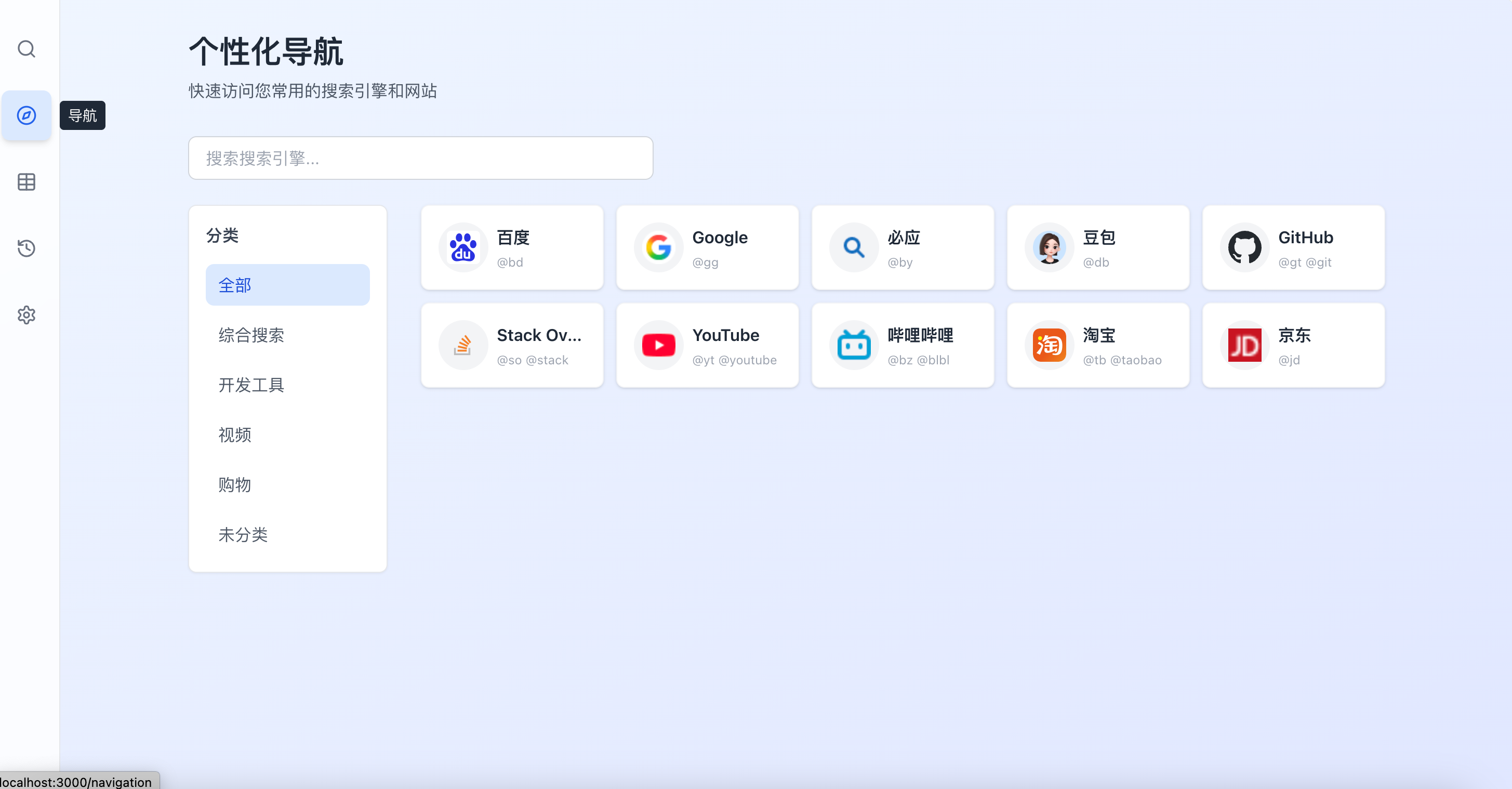Open the search page from sidebar magnifier icon
1512x789 pixels.
coord(26,49)
